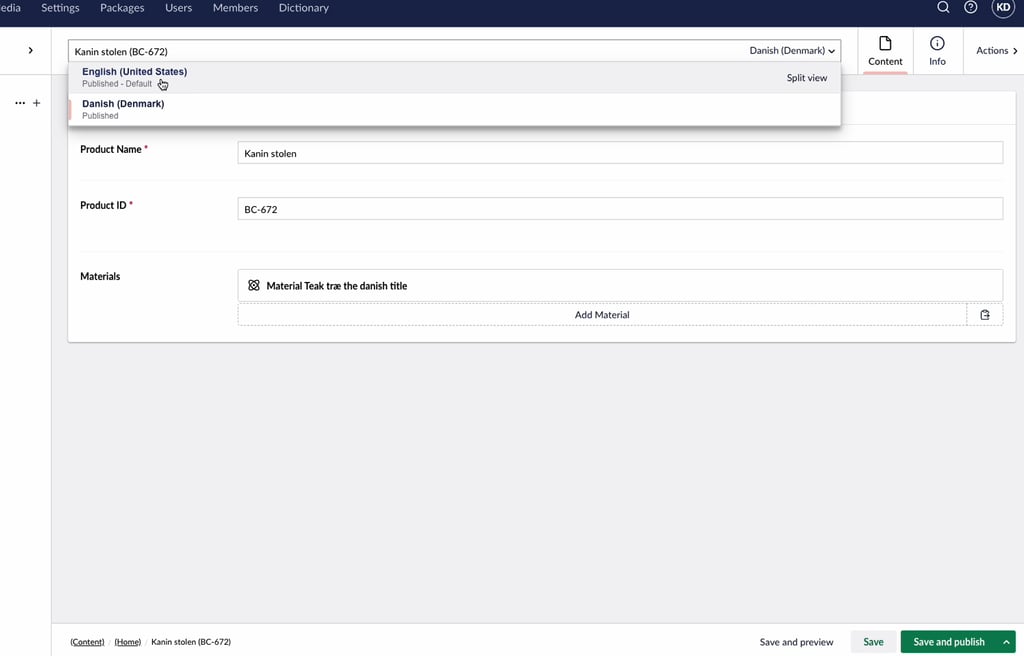This screenshot has height=656, width=1024.
Task: Open help using the question mark icon
Action: [968, 7]
